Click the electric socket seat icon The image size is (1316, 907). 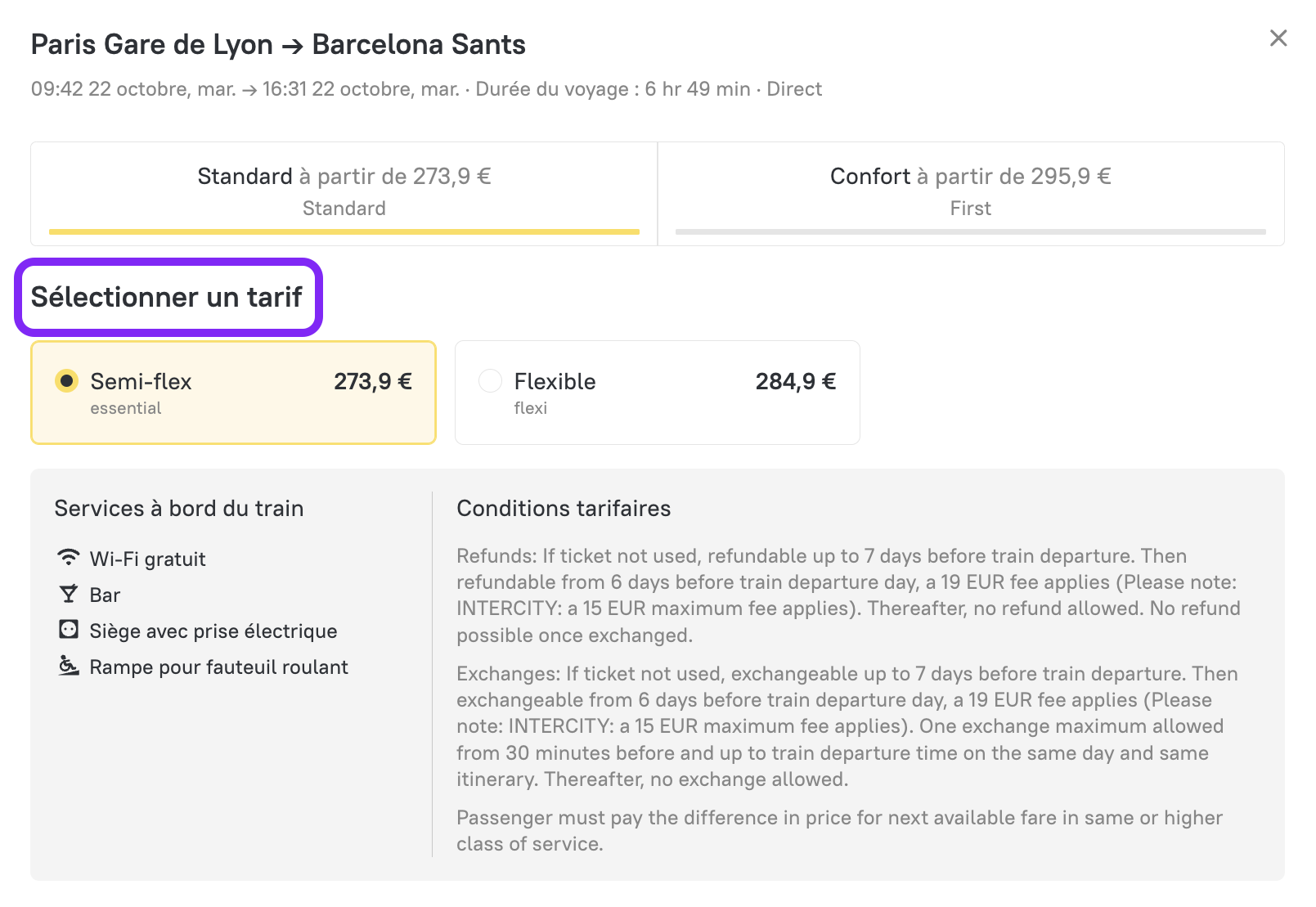click(69, 630)
